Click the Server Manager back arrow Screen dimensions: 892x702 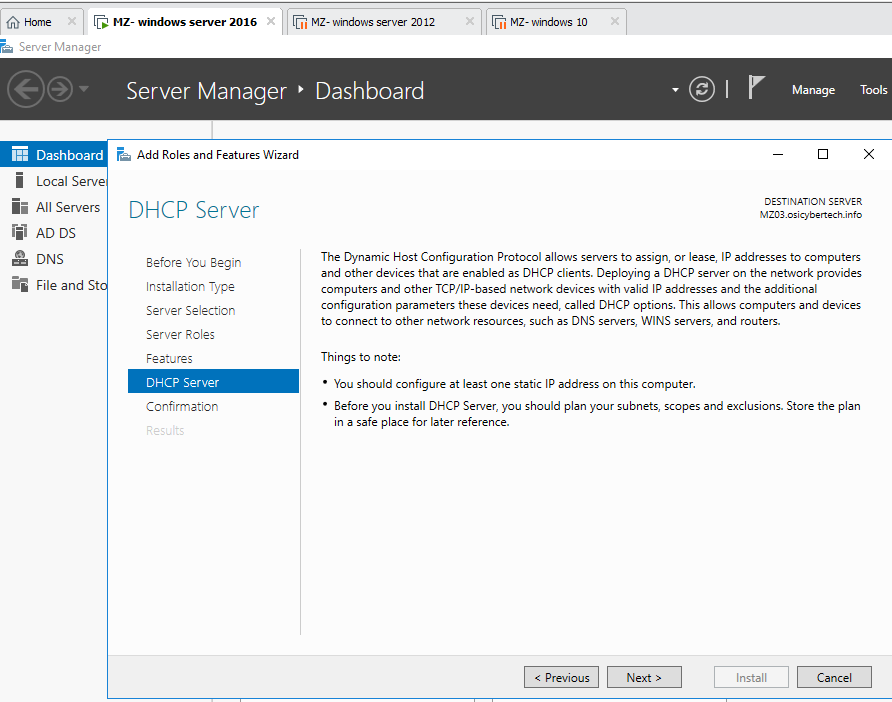[26, 89]
